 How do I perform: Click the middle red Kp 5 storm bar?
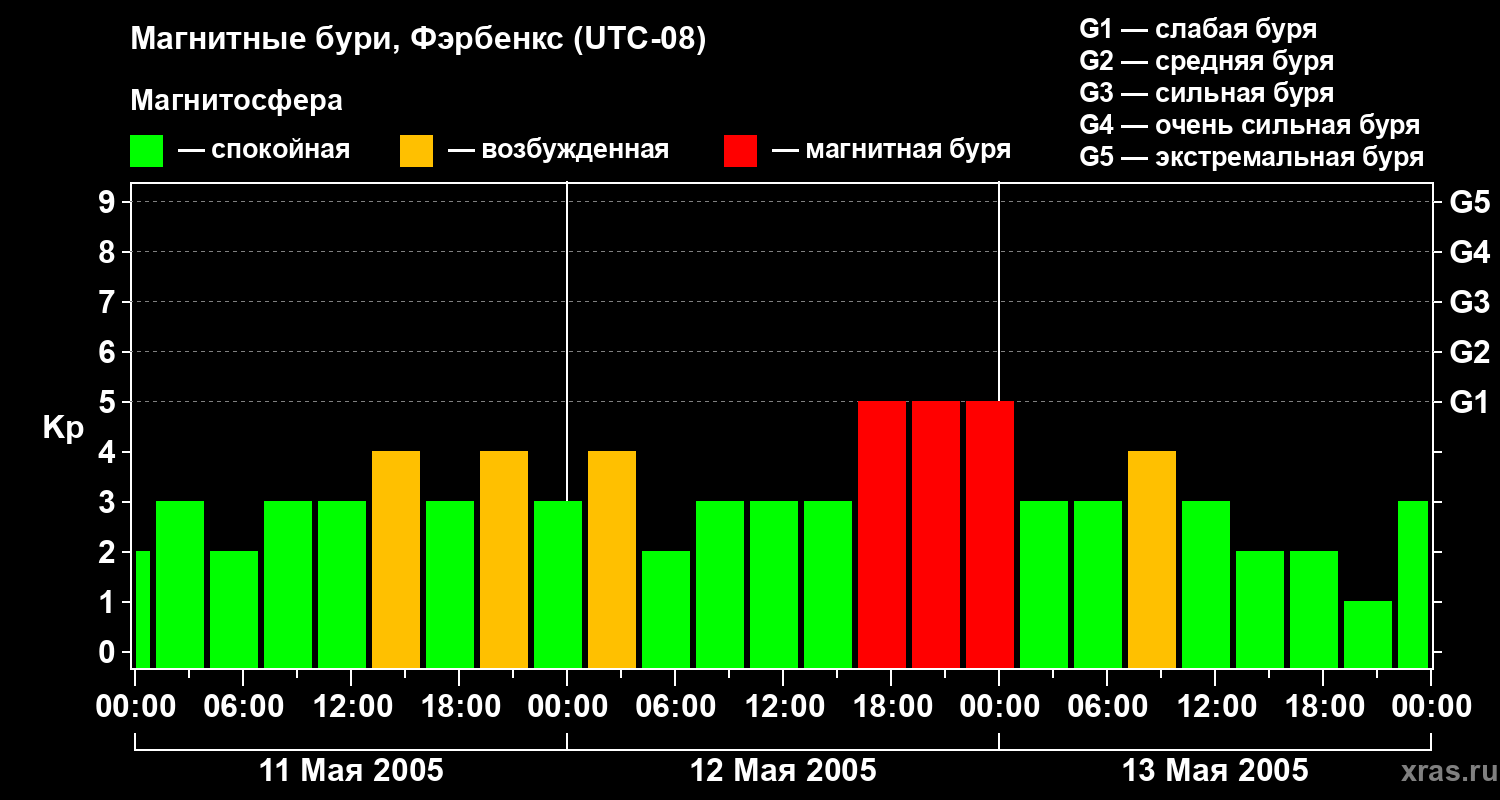tap(936, 535)
